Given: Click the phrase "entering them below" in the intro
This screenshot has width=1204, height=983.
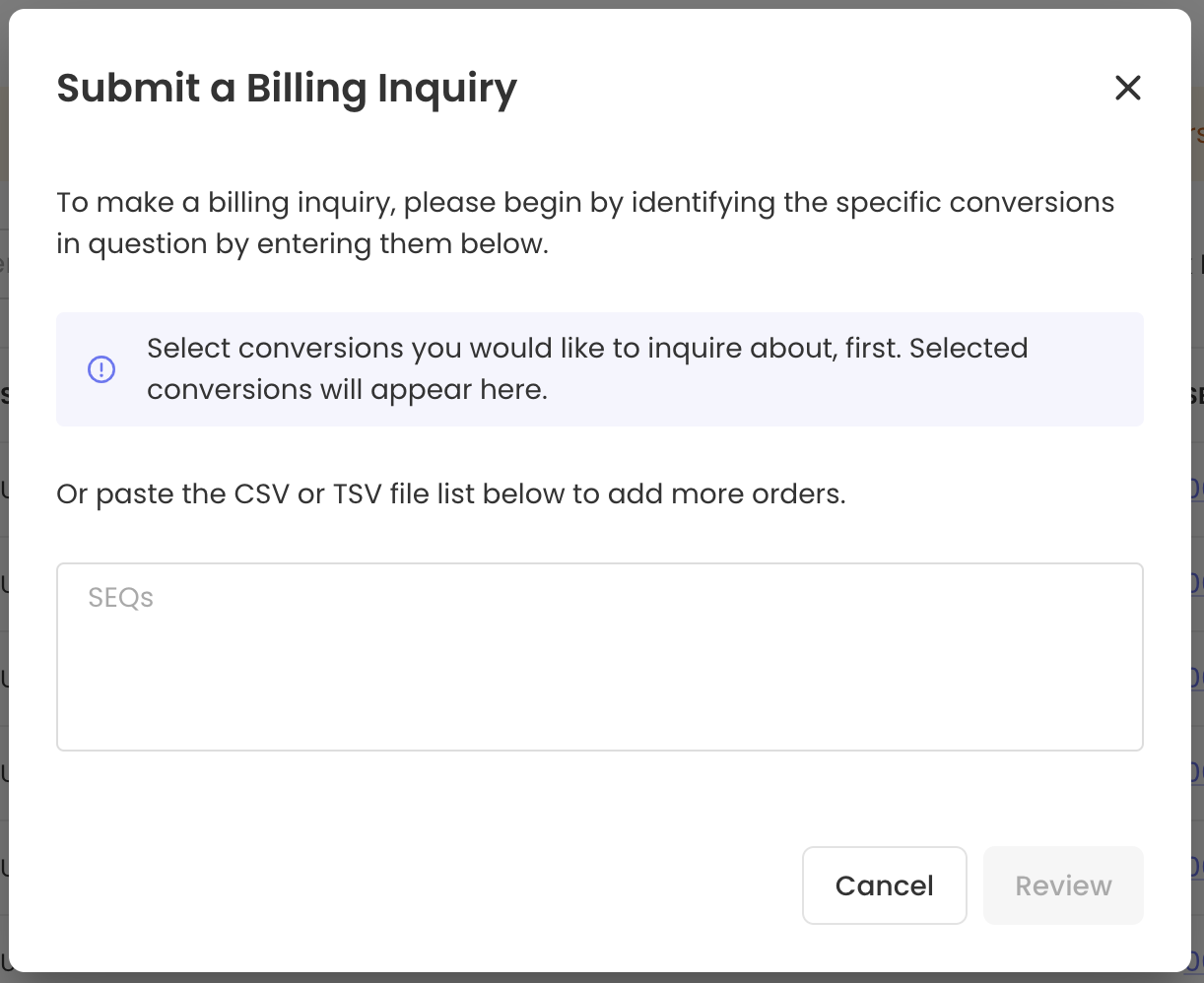Looking at the screenshot, I should (402, 244).
